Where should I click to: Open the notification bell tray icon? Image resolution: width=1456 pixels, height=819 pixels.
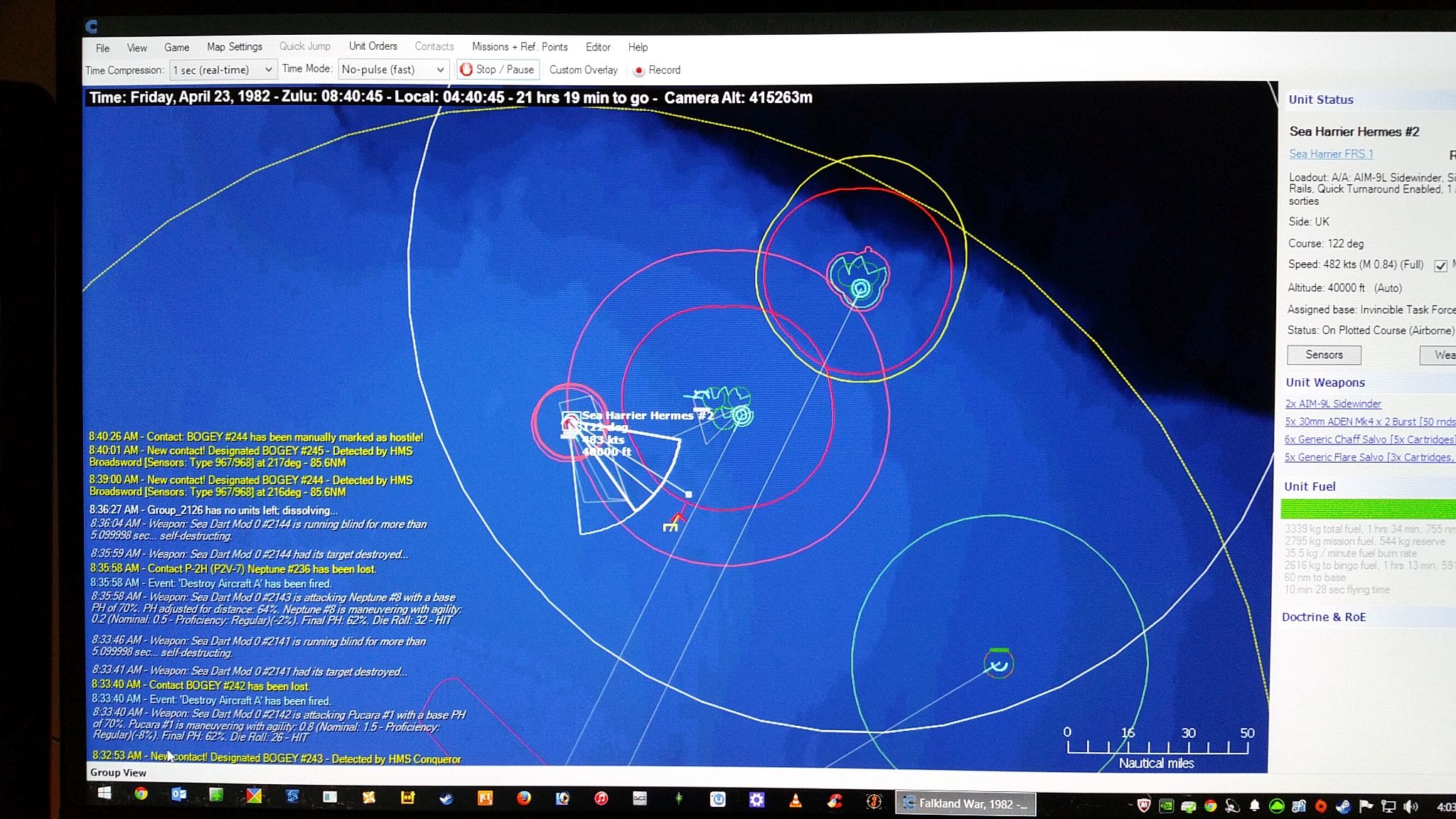pyautogui.click(x=1255, y=806)
